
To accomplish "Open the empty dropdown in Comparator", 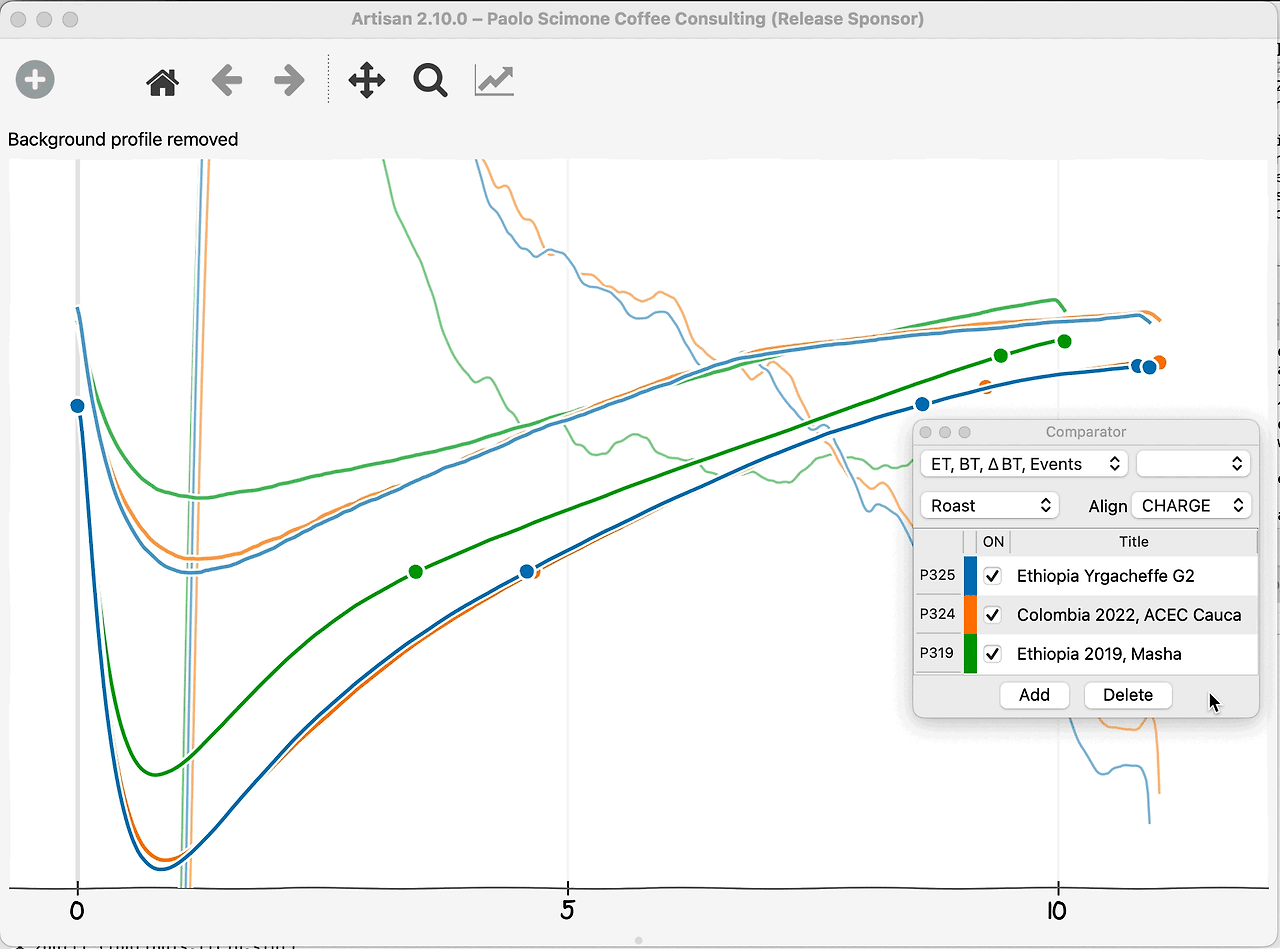I will [1194, 464].
